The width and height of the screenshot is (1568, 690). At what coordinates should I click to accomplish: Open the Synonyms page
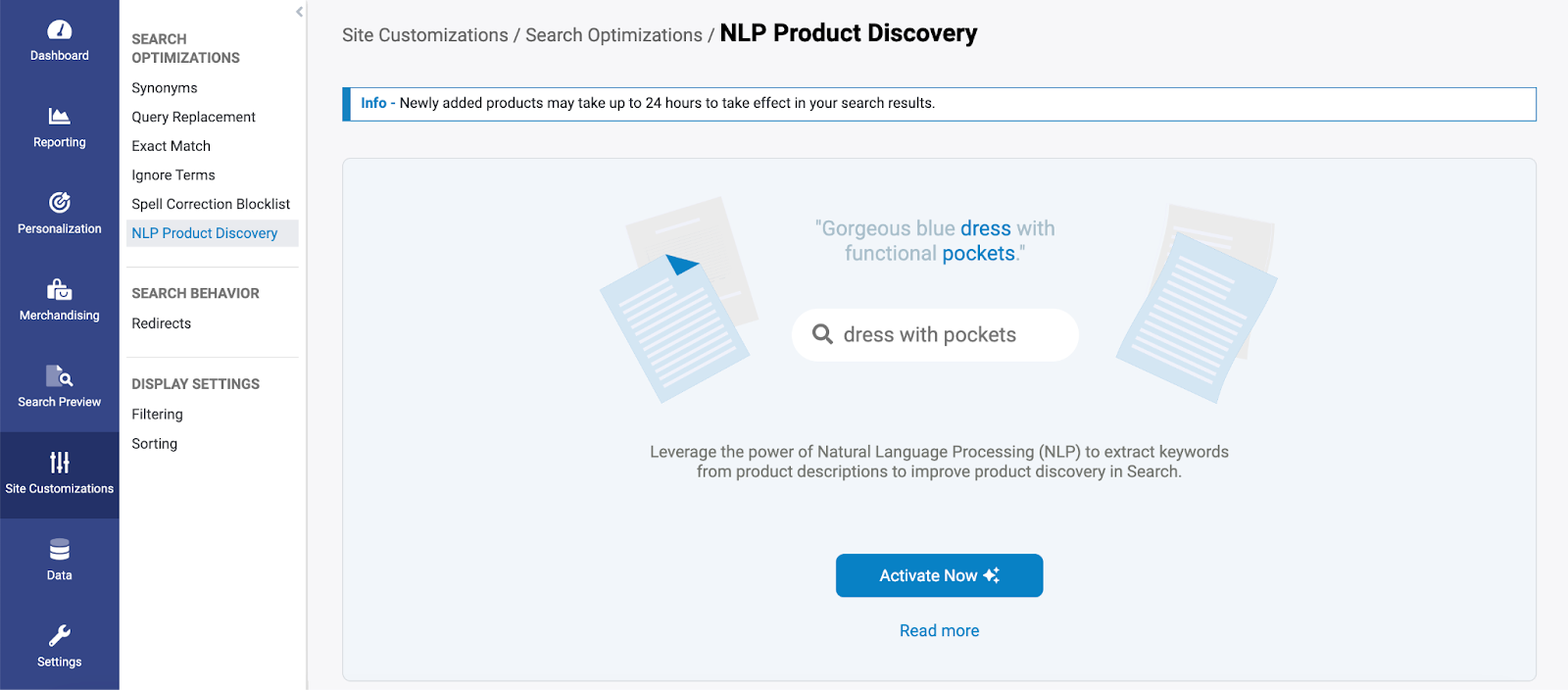tap(164, 87)
